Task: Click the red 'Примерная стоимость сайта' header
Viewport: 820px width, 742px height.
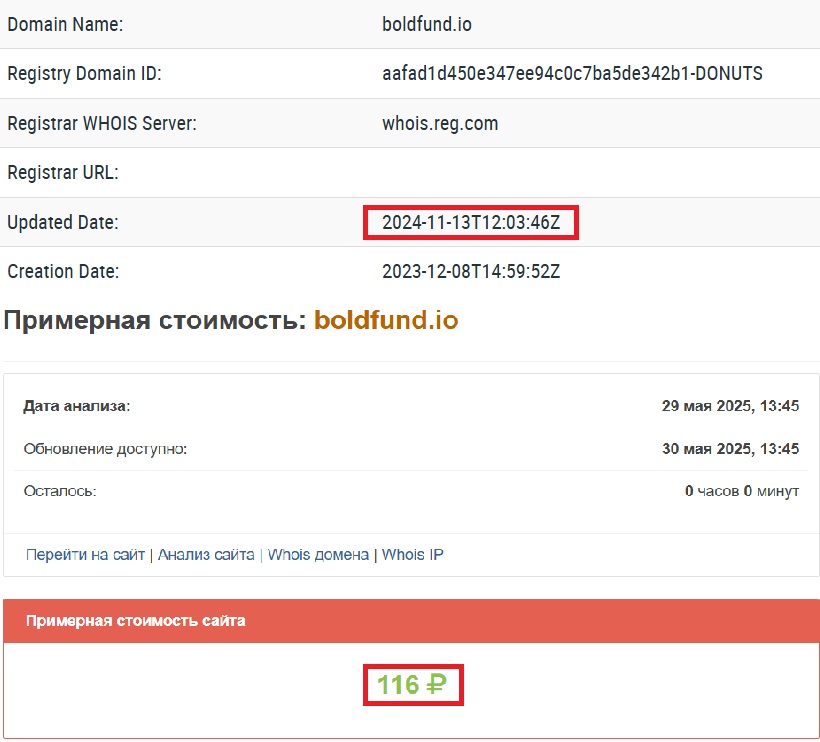Action: 135,621
